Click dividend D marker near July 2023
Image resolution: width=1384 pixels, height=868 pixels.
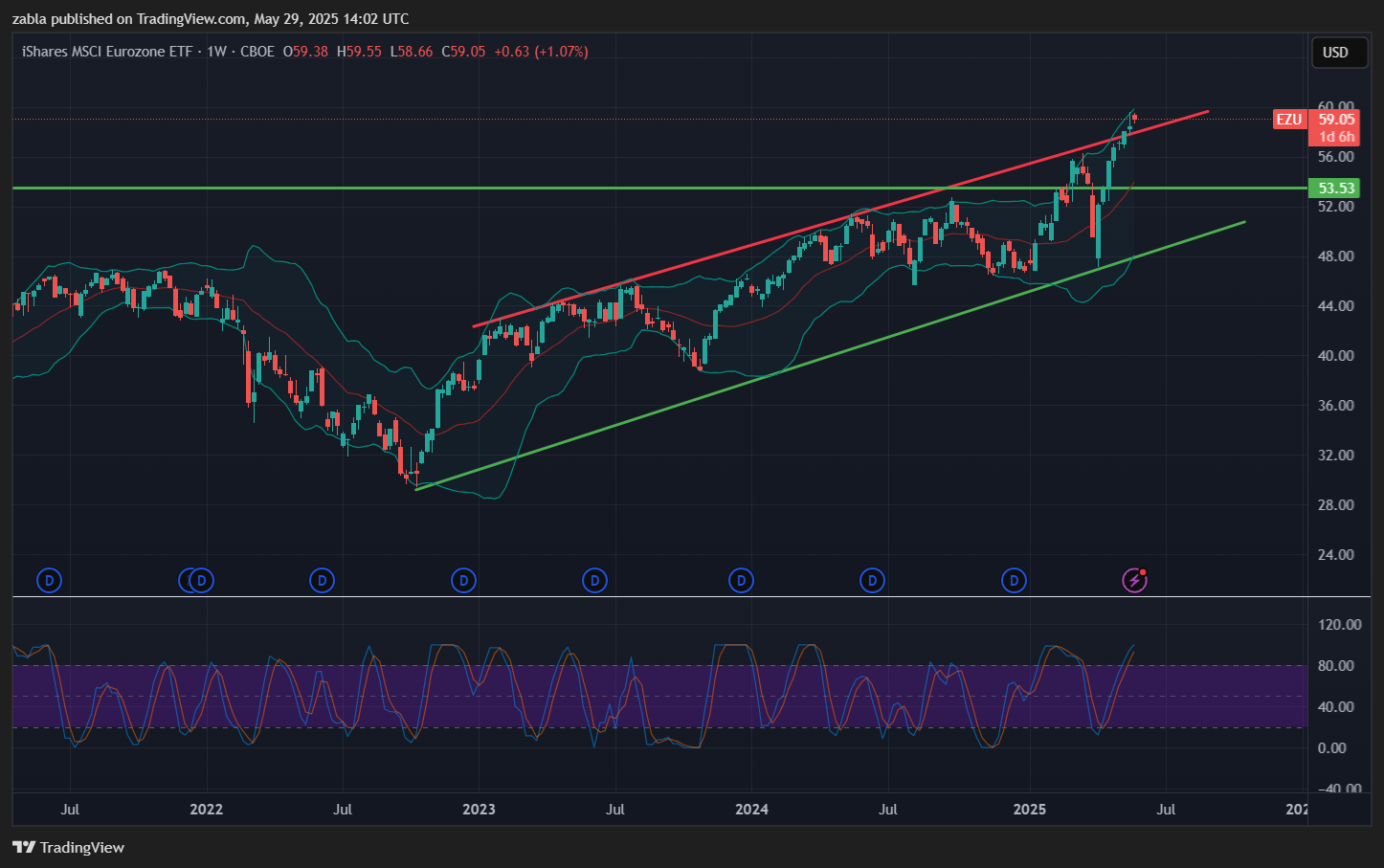[594, 580]
